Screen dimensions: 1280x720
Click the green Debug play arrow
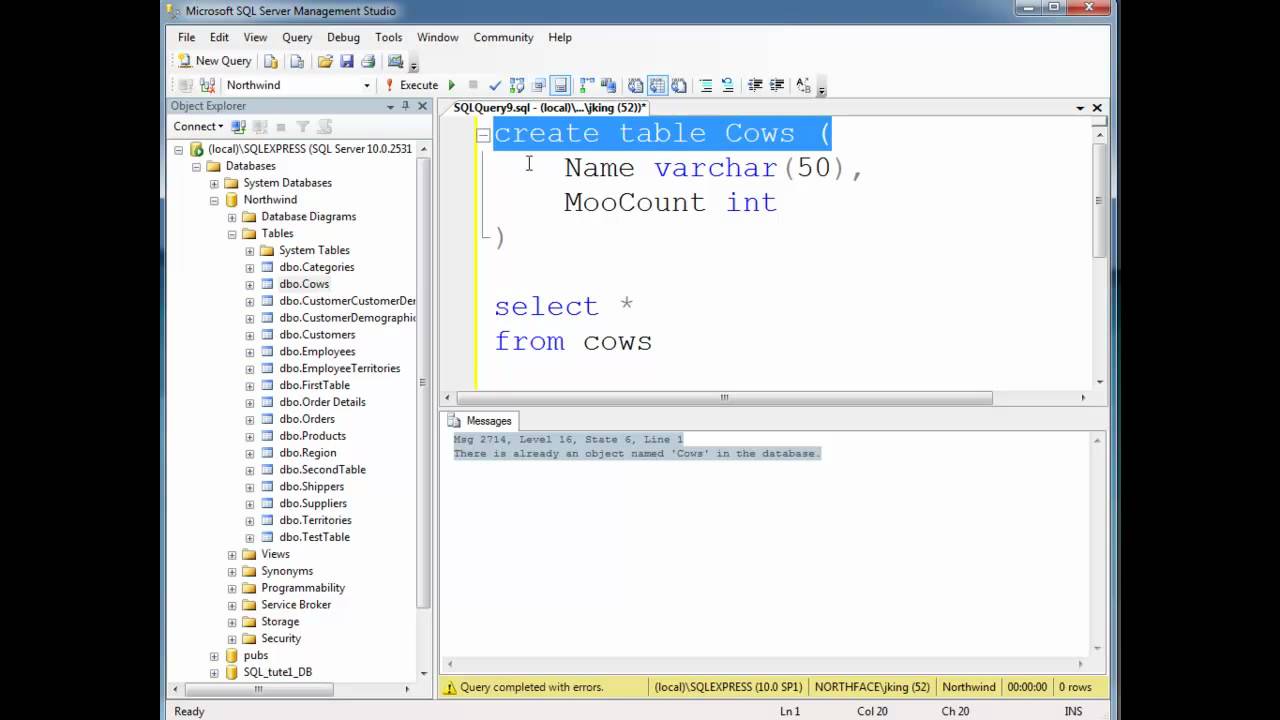[452, 85]
